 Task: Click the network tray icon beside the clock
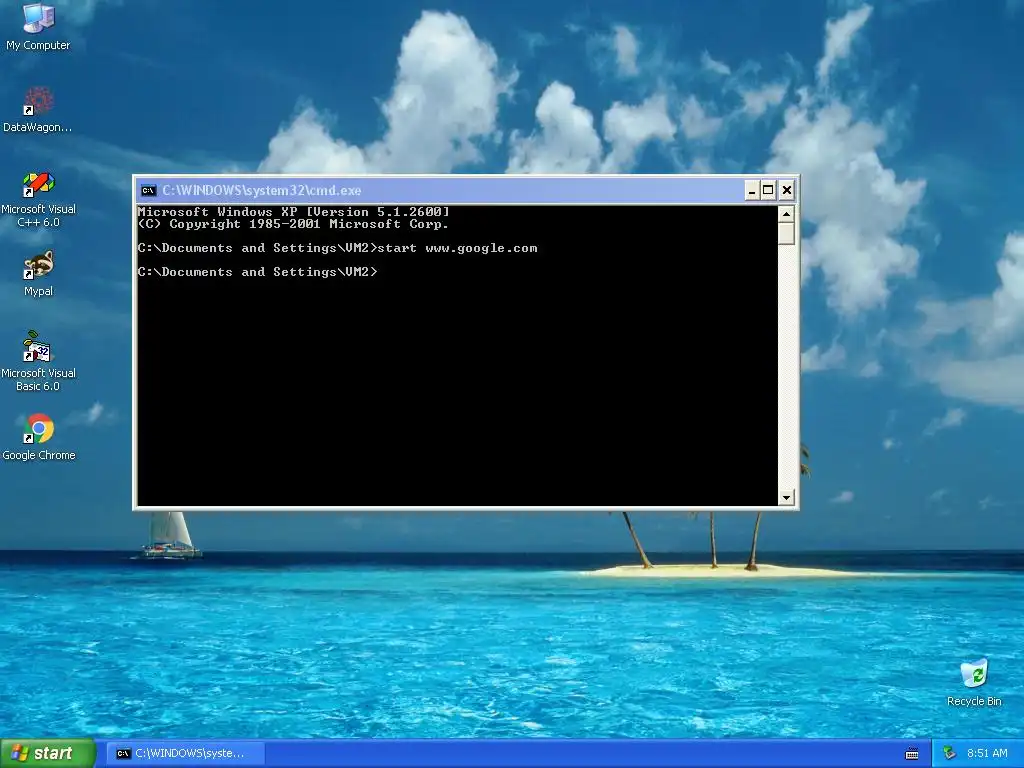coord(950,753)
